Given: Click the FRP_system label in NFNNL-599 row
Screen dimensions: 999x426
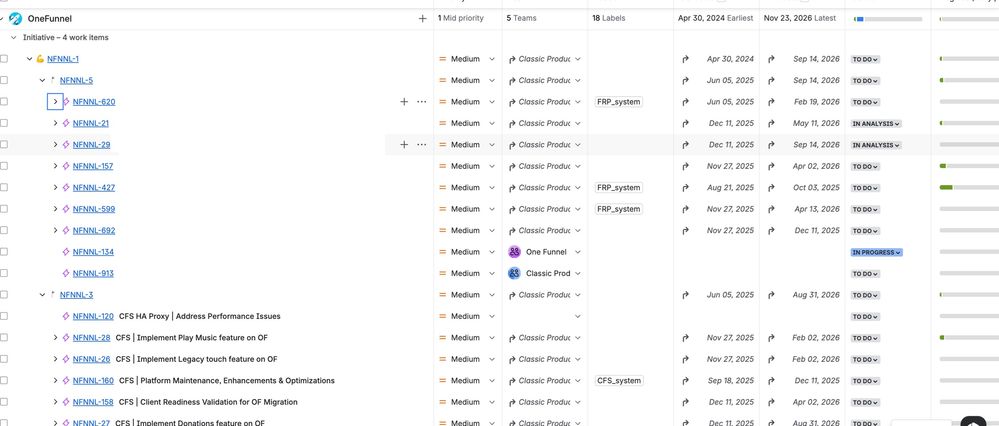Looking at the screenshot, I should coord(618,209).
